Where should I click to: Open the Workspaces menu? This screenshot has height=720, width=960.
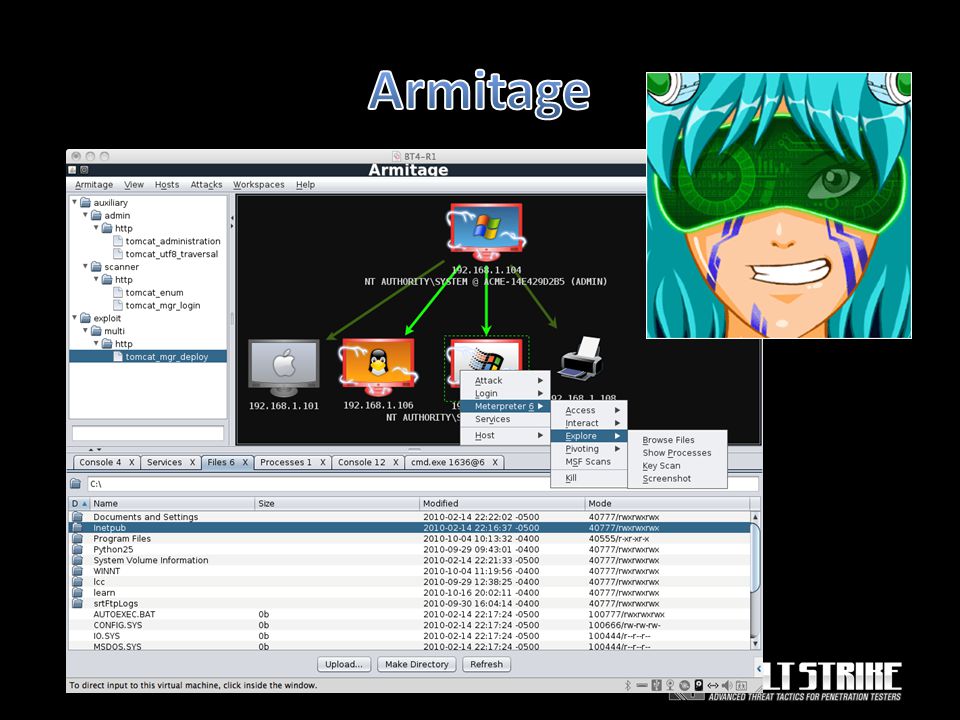click(x=258, y=185)
